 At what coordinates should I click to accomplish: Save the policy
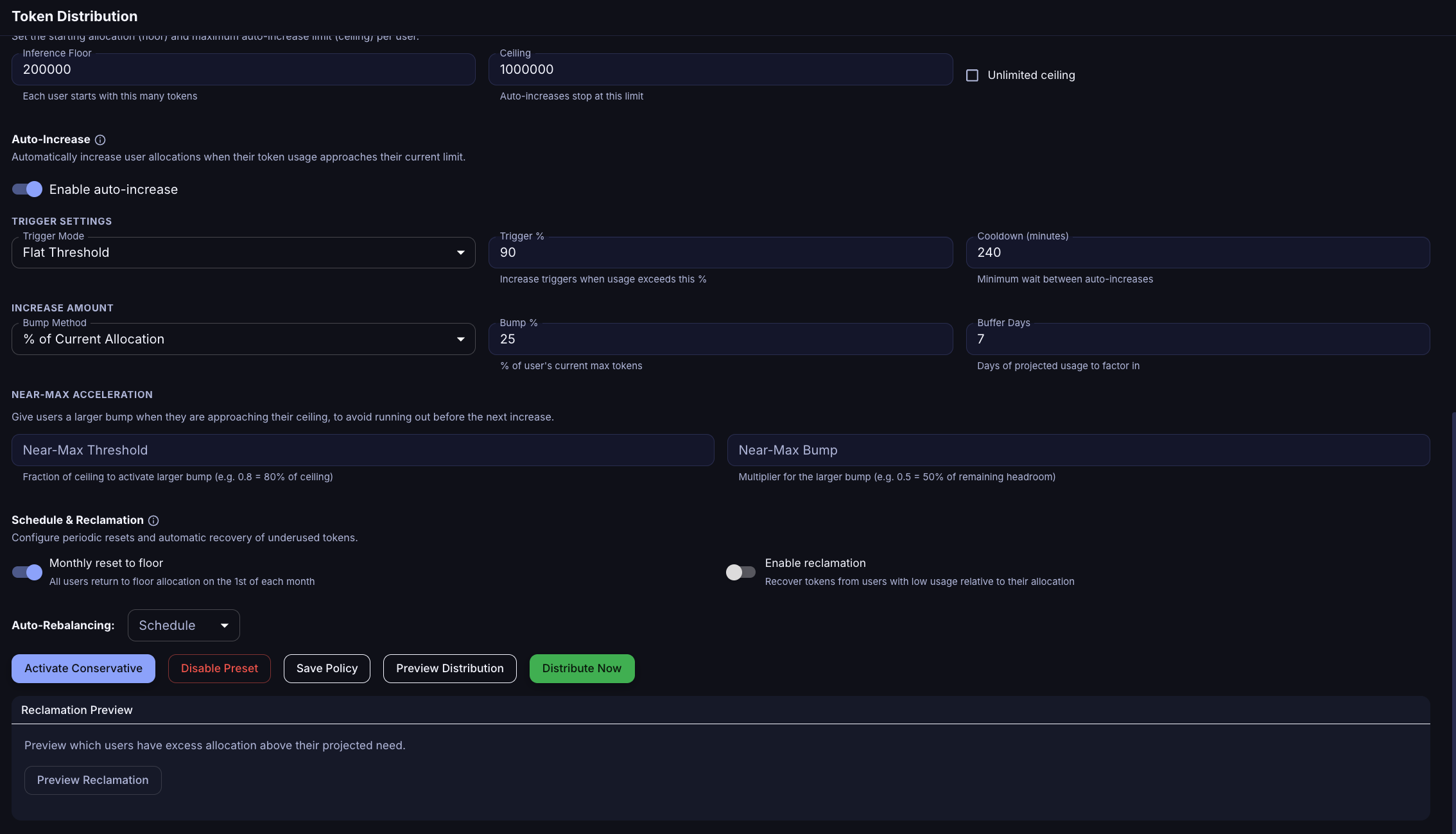point(327,668)
